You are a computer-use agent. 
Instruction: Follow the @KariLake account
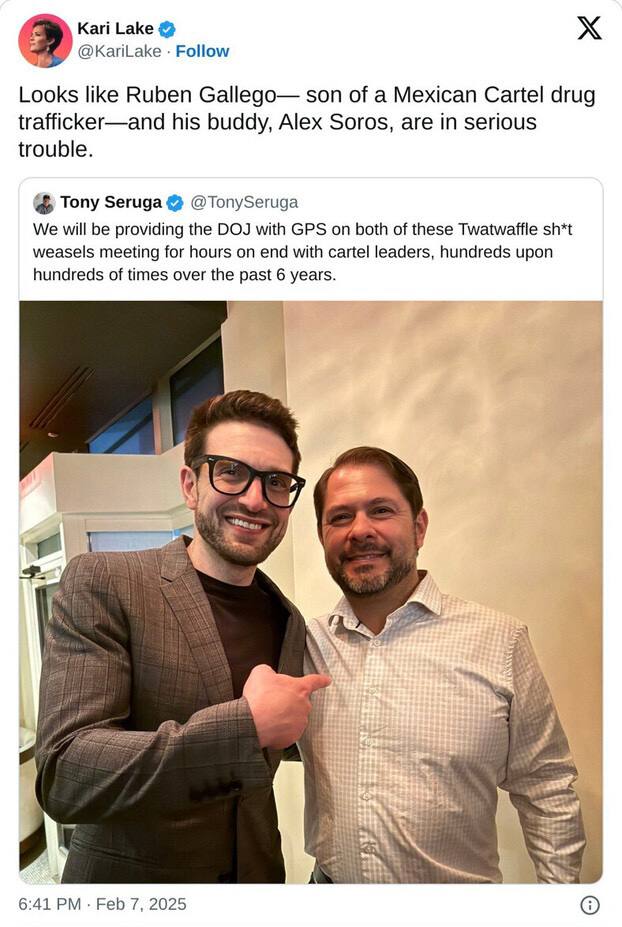coord(202,51)
